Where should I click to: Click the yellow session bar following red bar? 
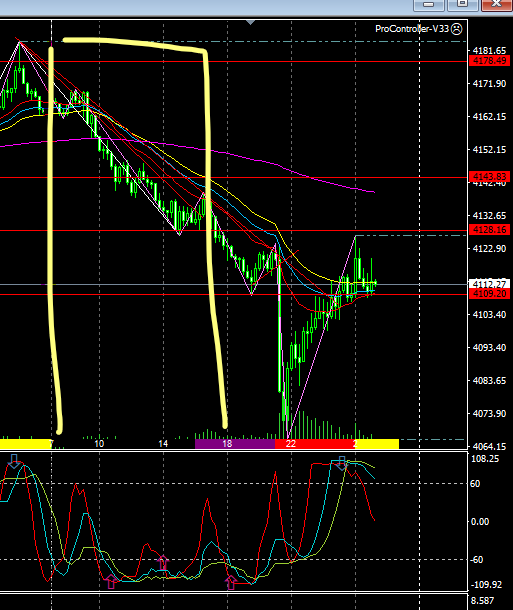point(378,444)
